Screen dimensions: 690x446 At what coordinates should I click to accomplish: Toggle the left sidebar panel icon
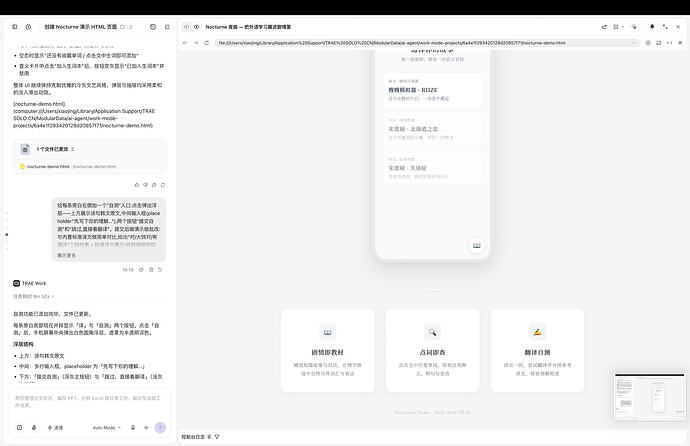click(x=15, y=27)
